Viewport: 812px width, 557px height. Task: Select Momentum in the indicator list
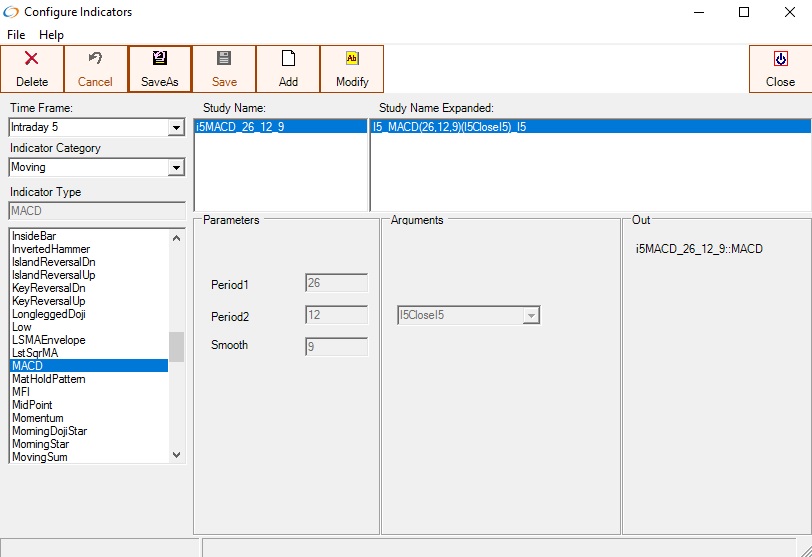click(38, 418)
